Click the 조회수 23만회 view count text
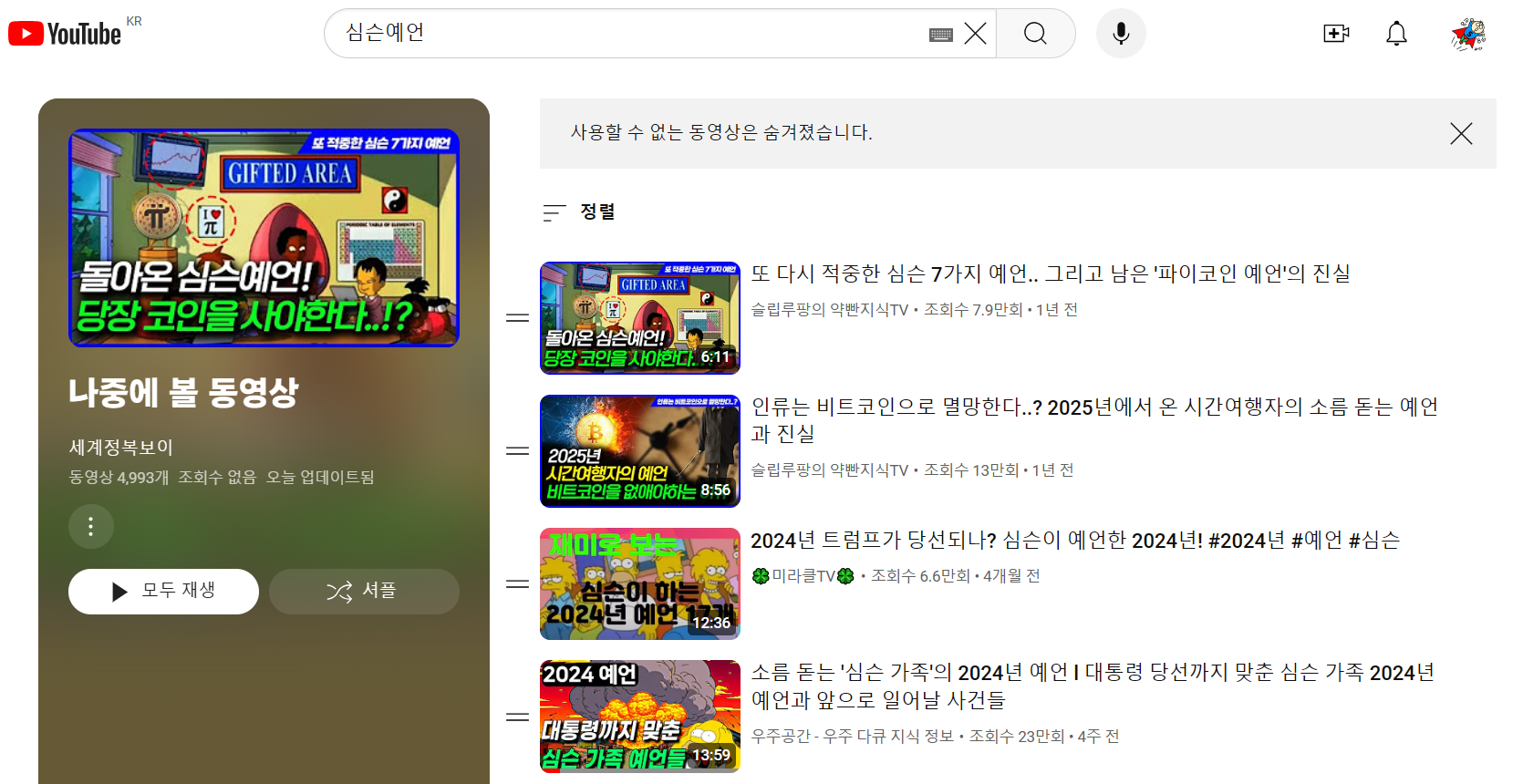 tap(1016, 737)
